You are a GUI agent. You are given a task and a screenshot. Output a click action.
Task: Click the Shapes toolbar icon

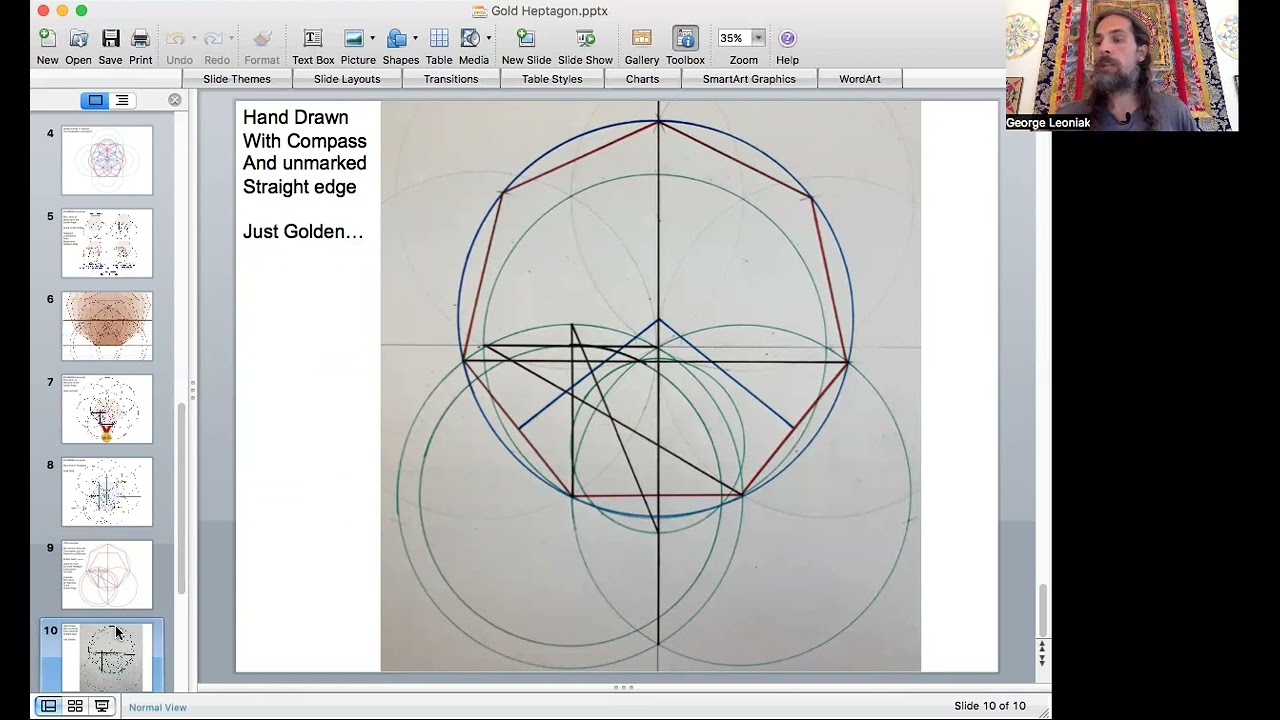[396, 38]
